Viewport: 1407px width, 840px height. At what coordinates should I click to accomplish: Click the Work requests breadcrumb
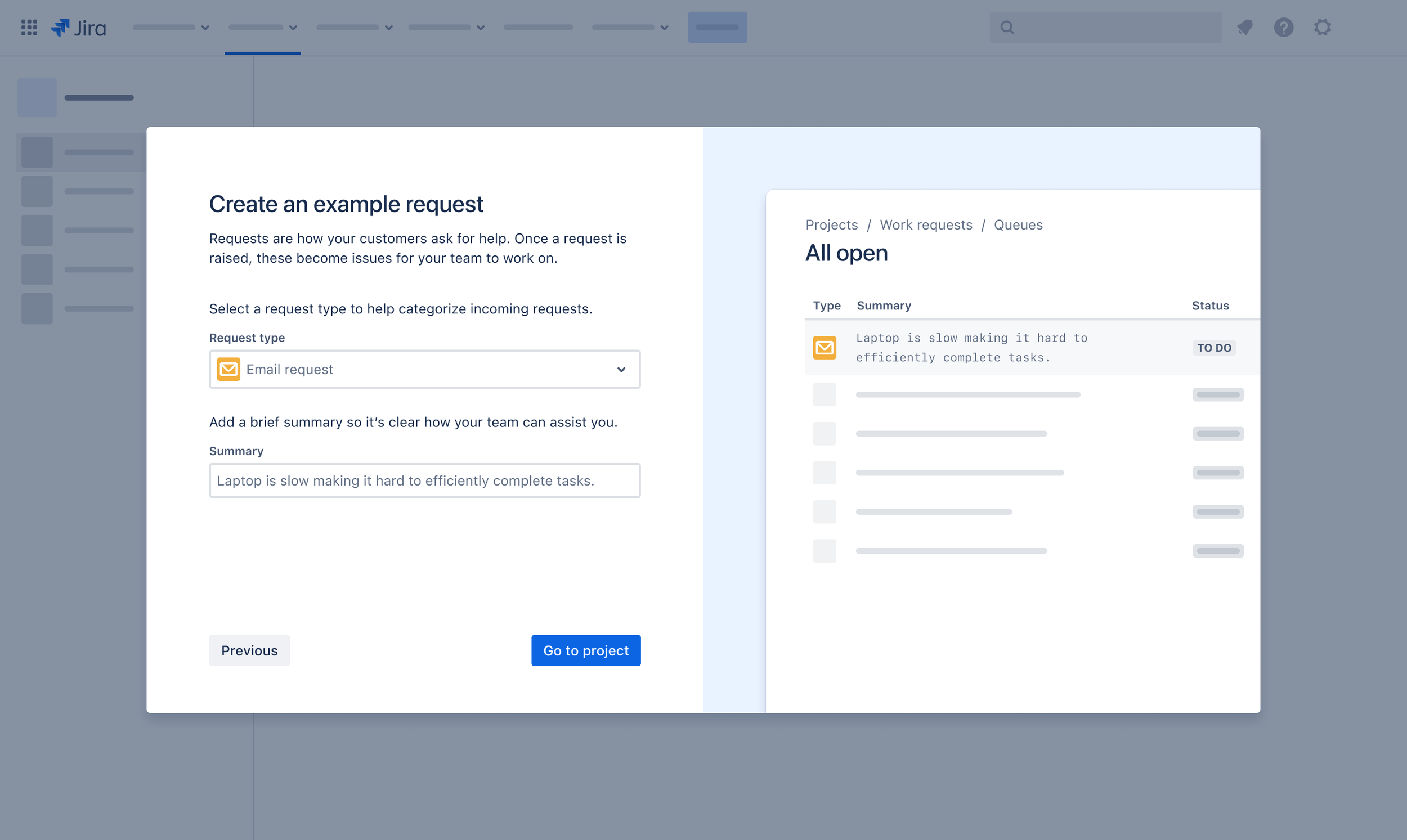[926, 224]
